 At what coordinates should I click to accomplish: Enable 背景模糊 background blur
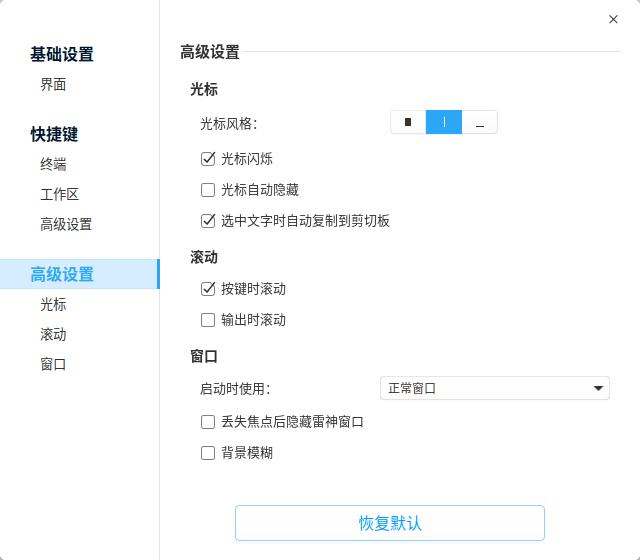[x=208, y=453]
